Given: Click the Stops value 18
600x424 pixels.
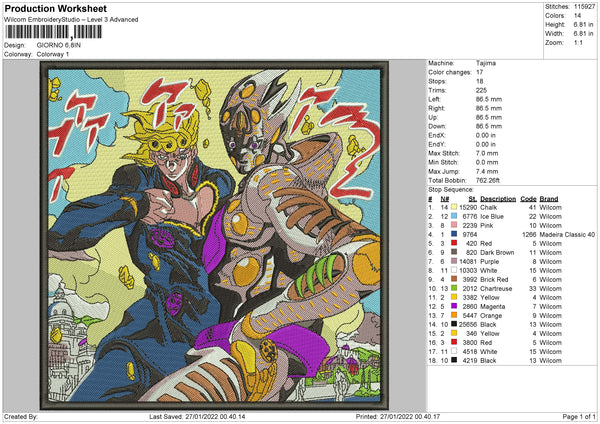Looking at the screenshot, I should [x=479, y=81].
